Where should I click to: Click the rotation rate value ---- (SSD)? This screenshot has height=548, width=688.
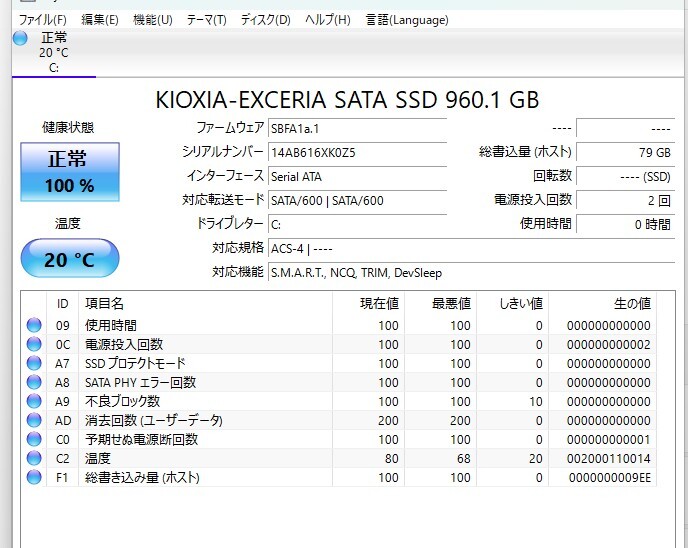625,176
